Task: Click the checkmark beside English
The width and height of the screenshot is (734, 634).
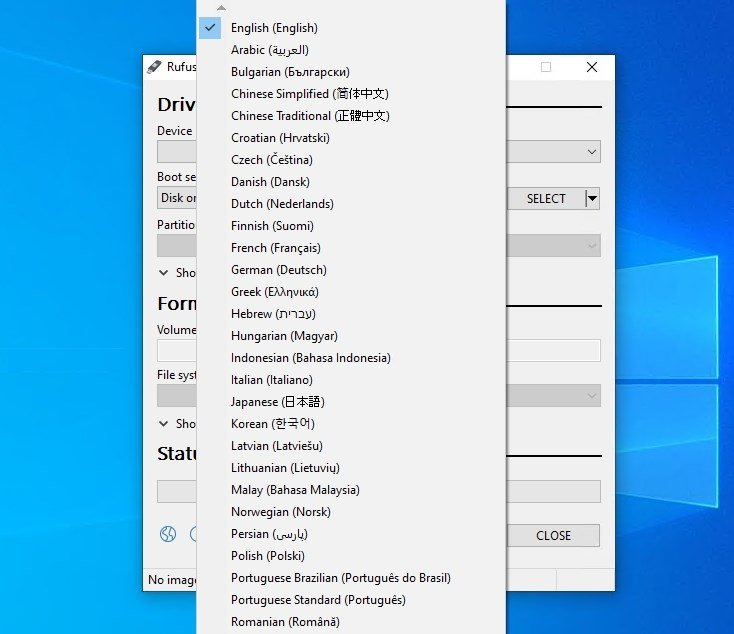Action: click(210, 28)
